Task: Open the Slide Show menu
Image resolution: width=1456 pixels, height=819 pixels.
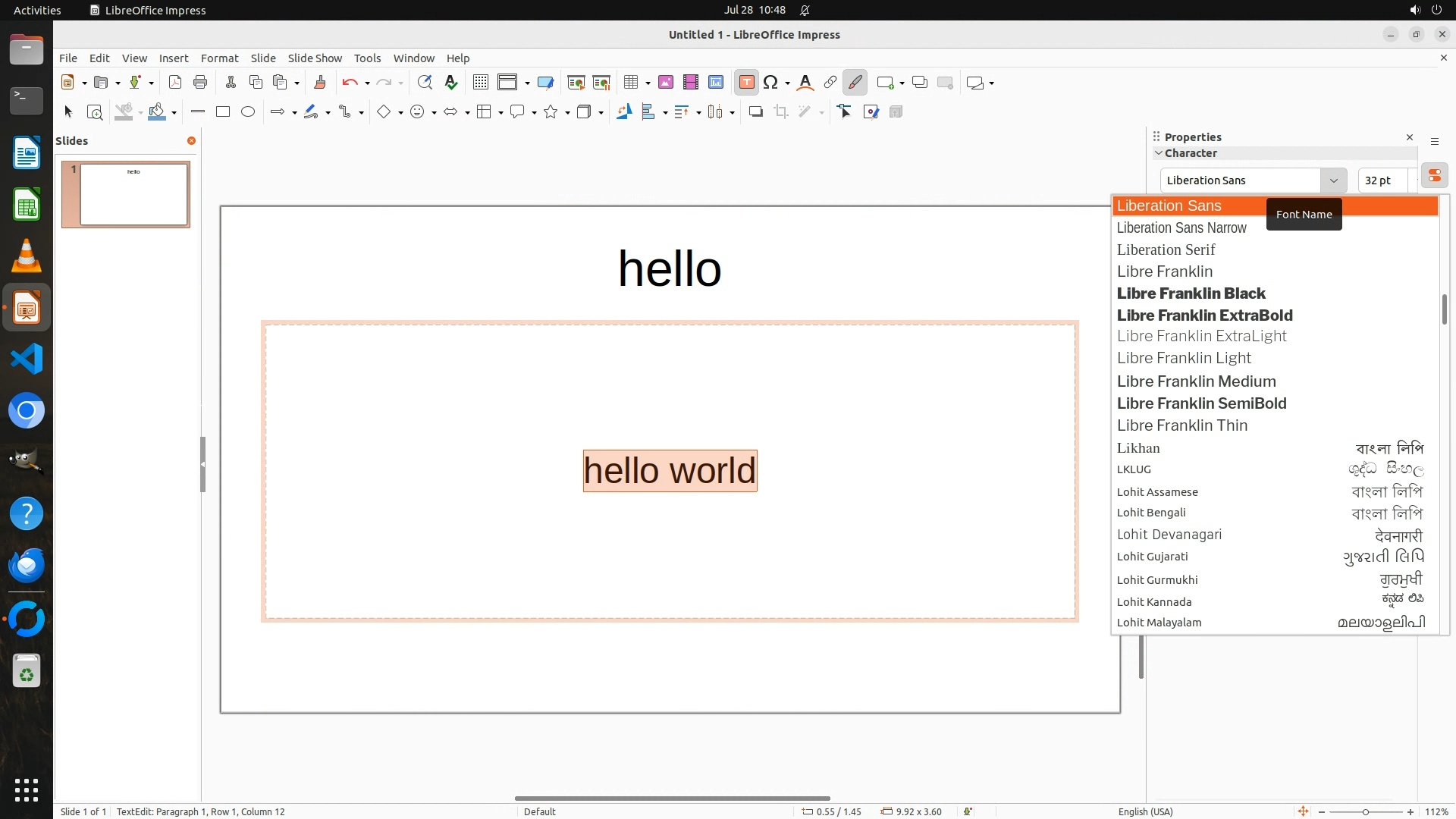Action: pyautogui.click(x=315, y=58)
